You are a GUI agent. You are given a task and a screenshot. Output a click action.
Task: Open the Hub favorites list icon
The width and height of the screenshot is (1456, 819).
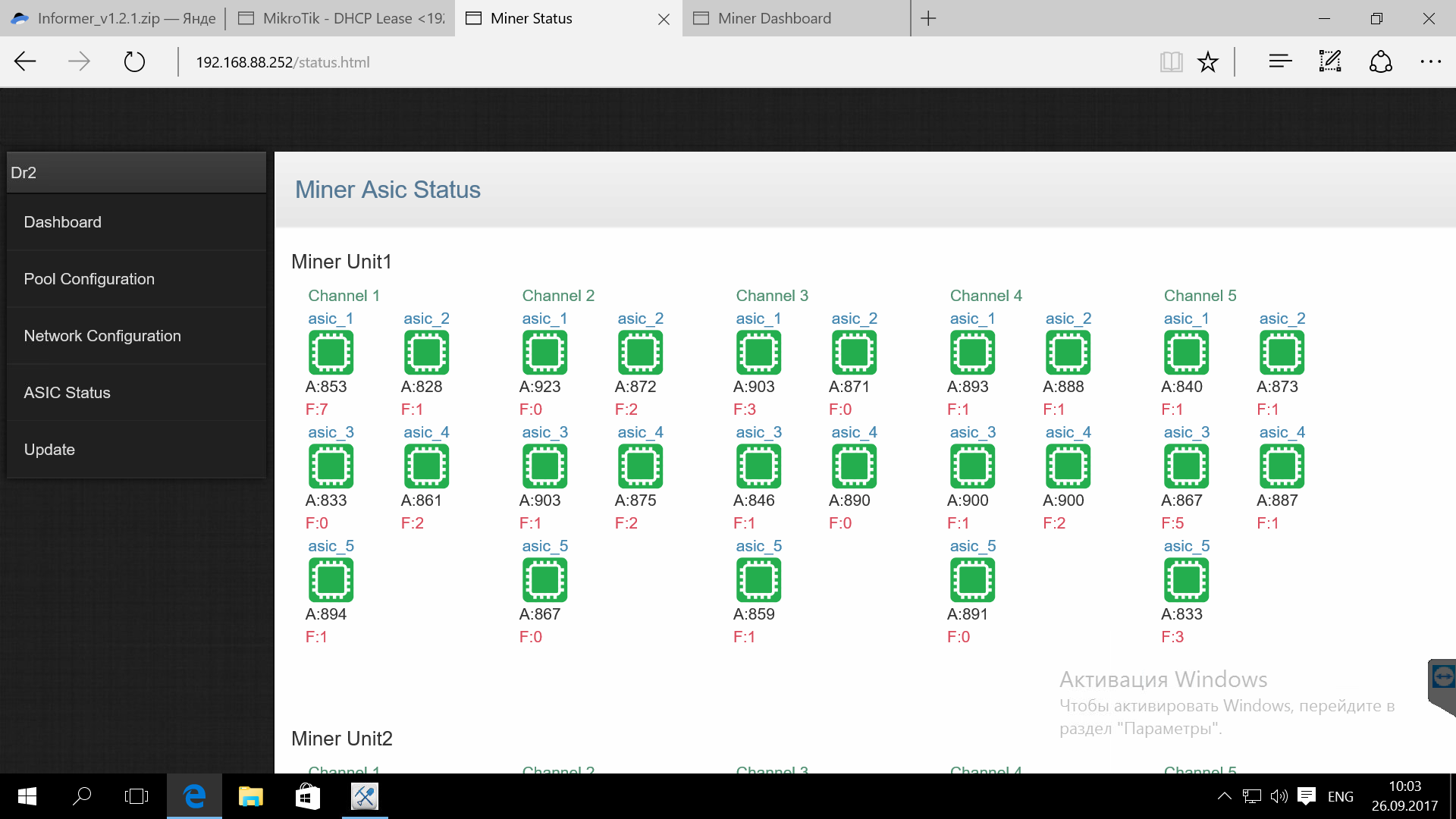[1280, 62]
